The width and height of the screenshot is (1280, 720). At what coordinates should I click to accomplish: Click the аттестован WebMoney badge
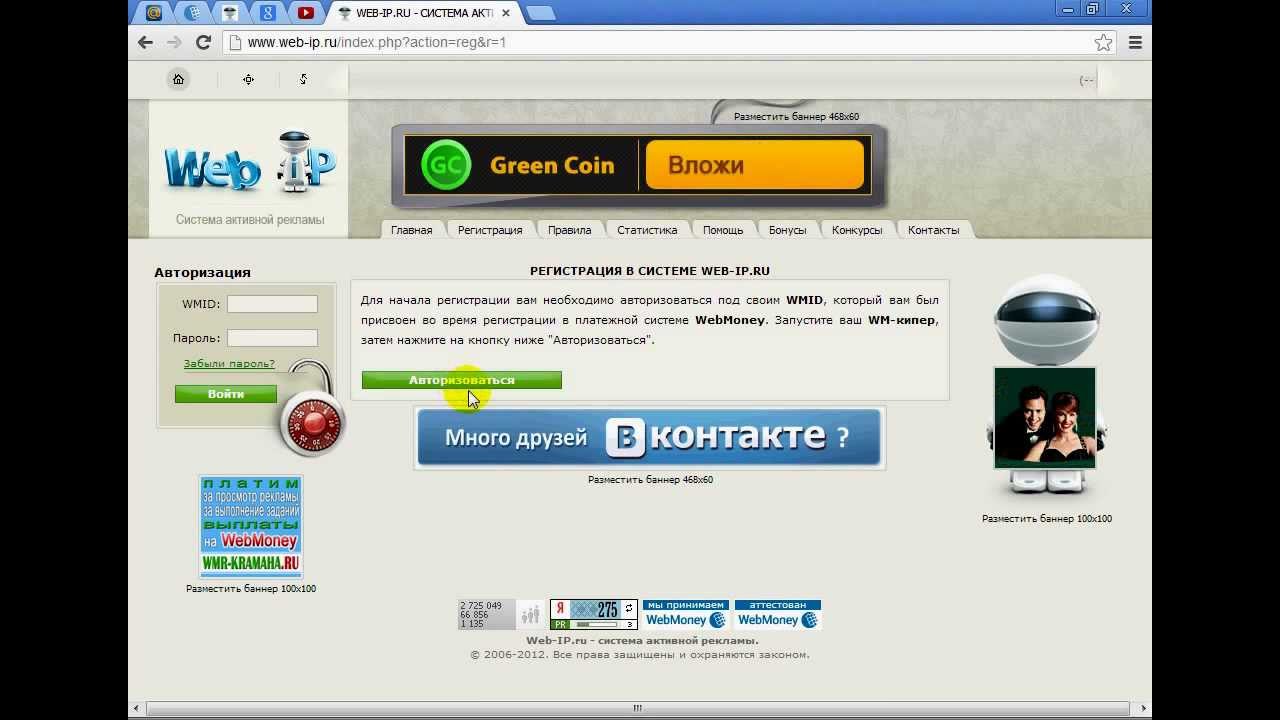click(x=777, y=614)
